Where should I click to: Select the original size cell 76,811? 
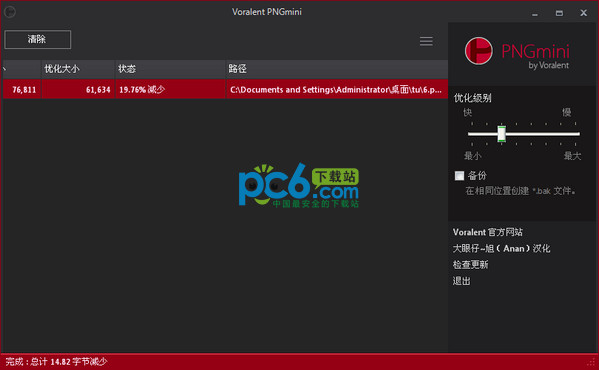[22, 89]
